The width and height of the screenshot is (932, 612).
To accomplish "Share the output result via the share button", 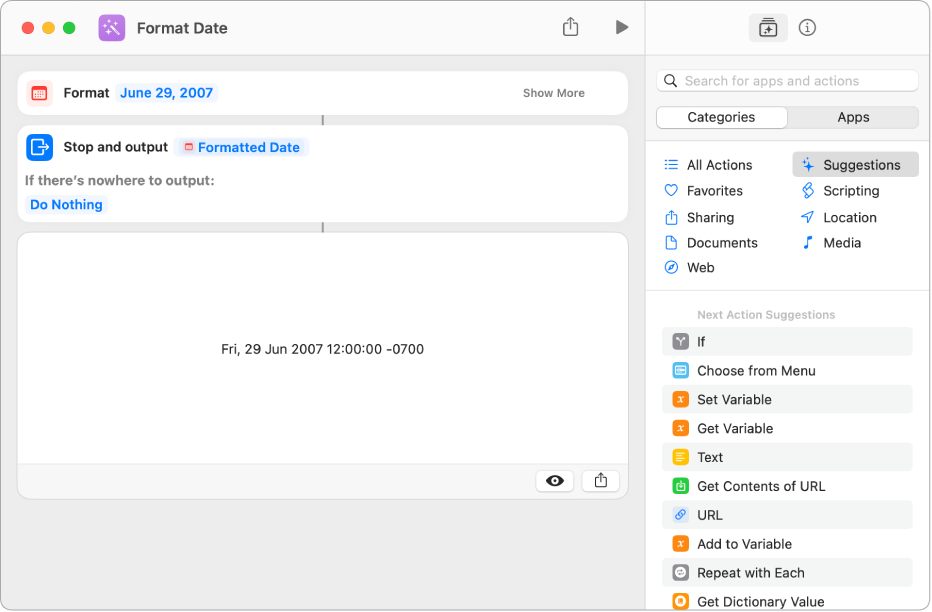I will (601, 481).
